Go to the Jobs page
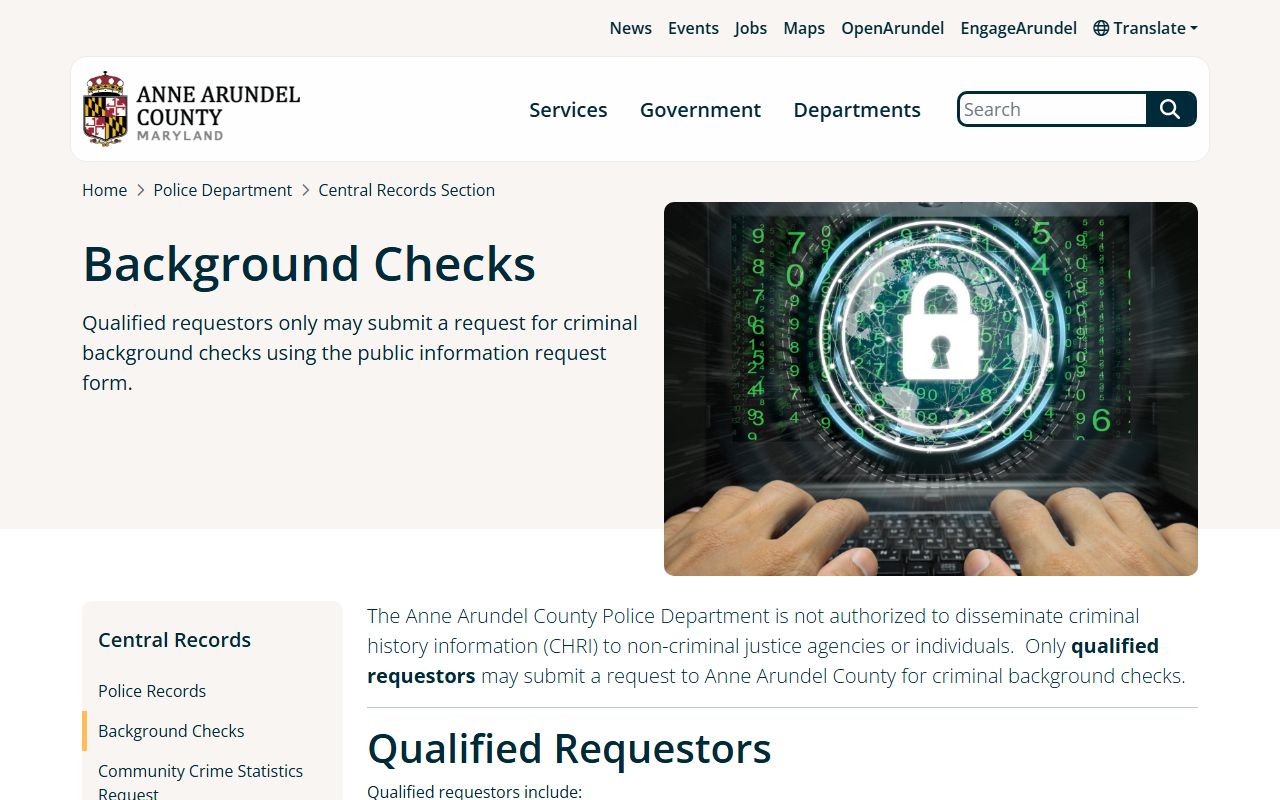The width and height of the screenshot is (1280, 800). [x=751, y=28]
